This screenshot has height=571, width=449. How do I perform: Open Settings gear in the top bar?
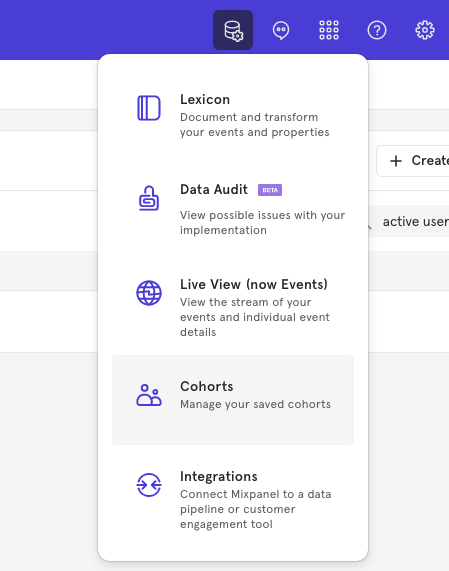[425, 30]
